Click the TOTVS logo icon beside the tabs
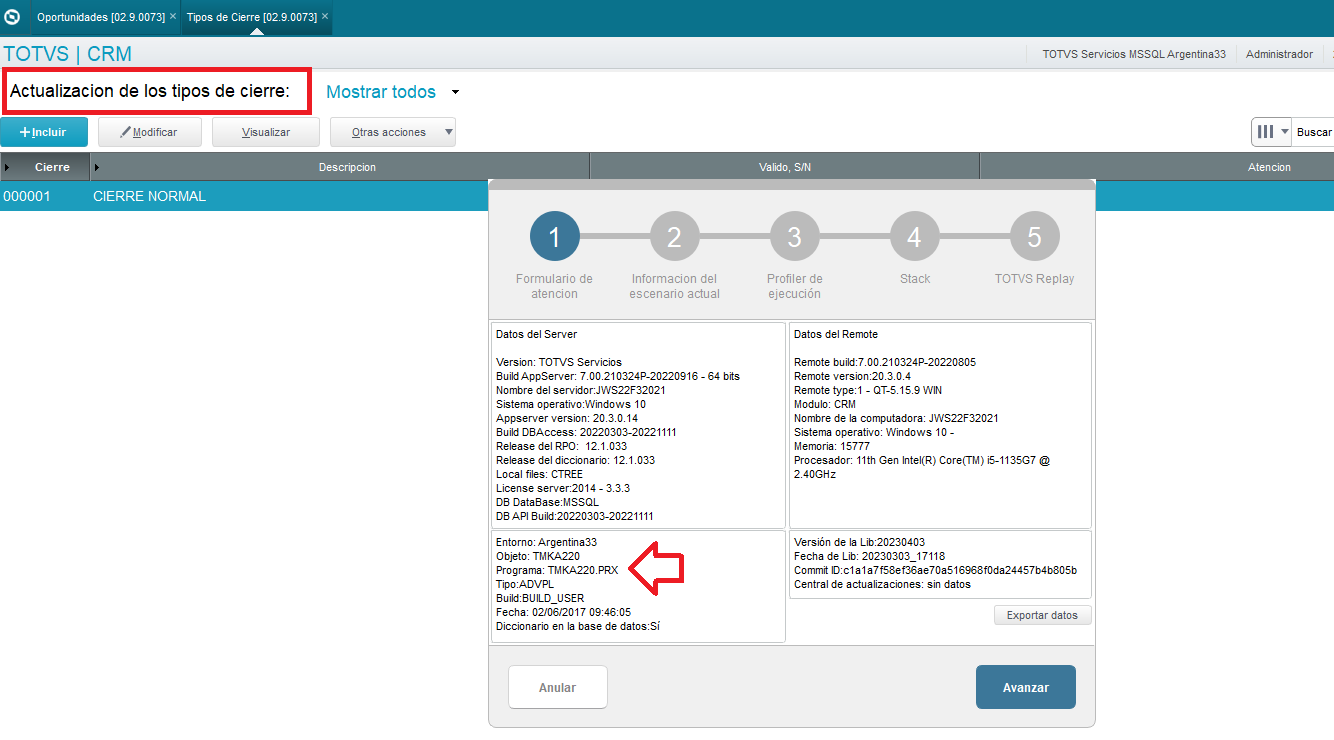The width and height of the screenshot is (1334, 740). pyautogui.click(x=12, y=17)
